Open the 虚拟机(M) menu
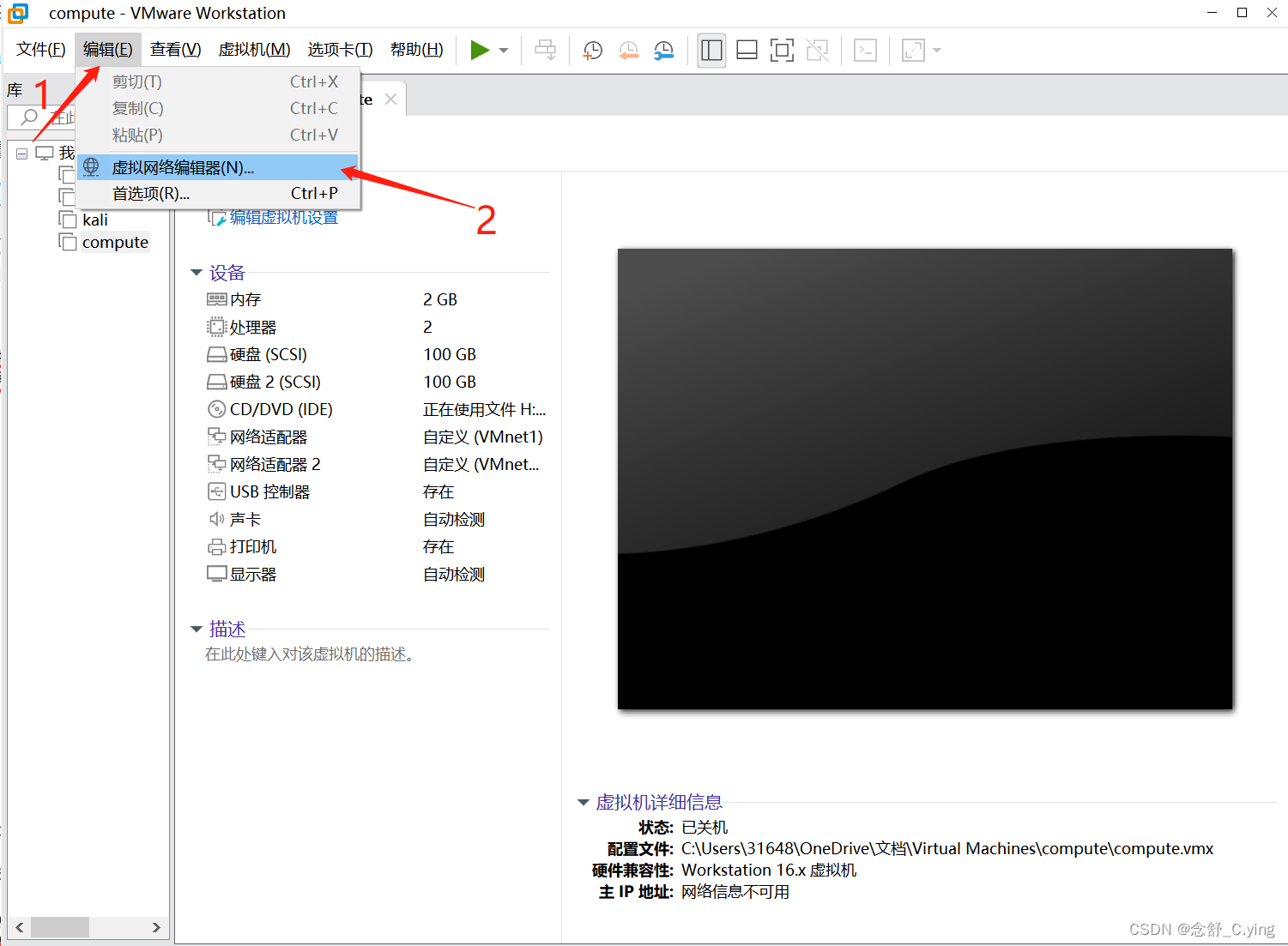This screenshot has height=946, width=1288. click(x=254, y=50)
